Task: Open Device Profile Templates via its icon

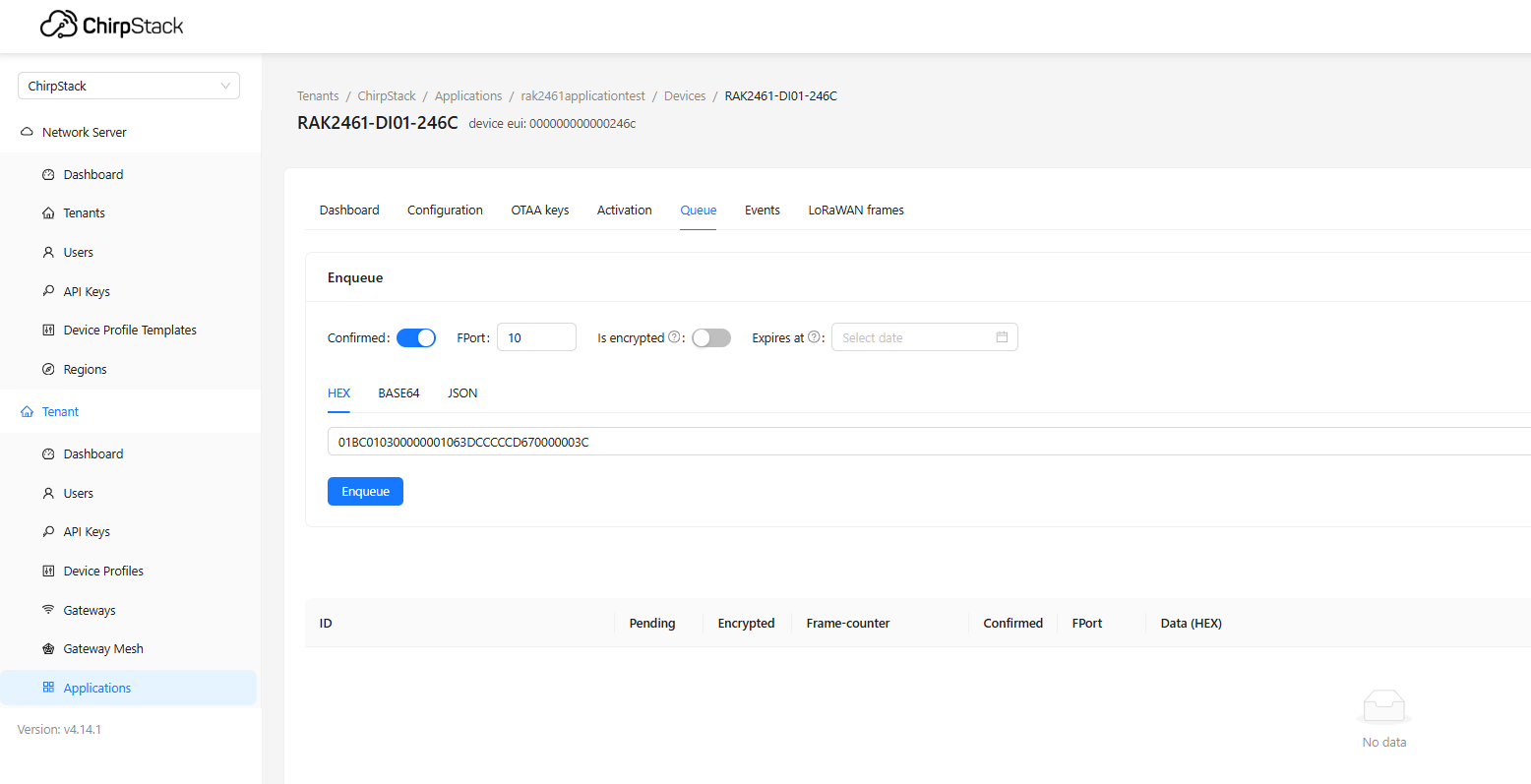Action: click(x=48, y=330)
